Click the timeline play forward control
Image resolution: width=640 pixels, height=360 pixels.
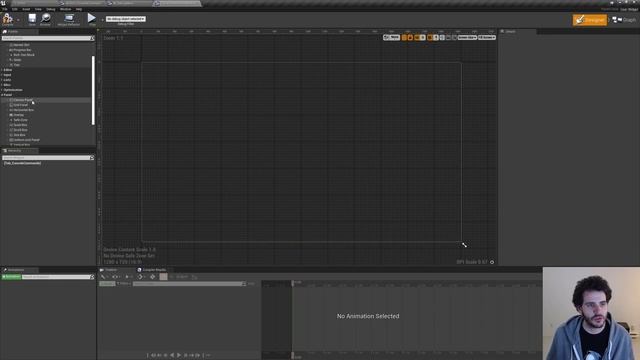point(179,355)
